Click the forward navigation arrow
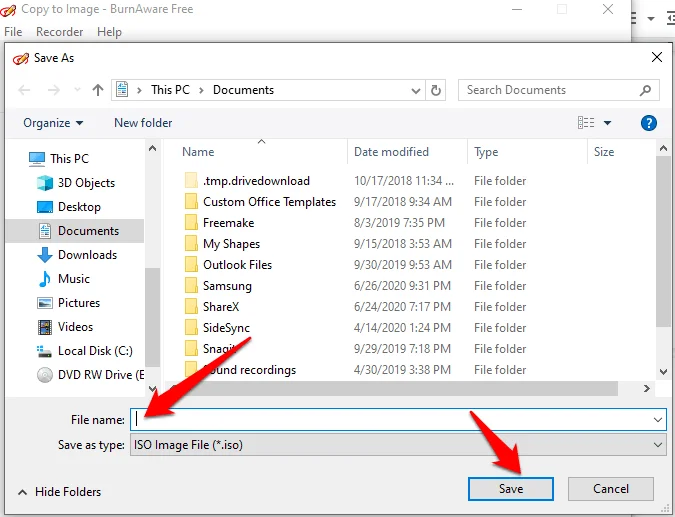The height and width of the screenshot is (517, 675). [x=54, y=90]
